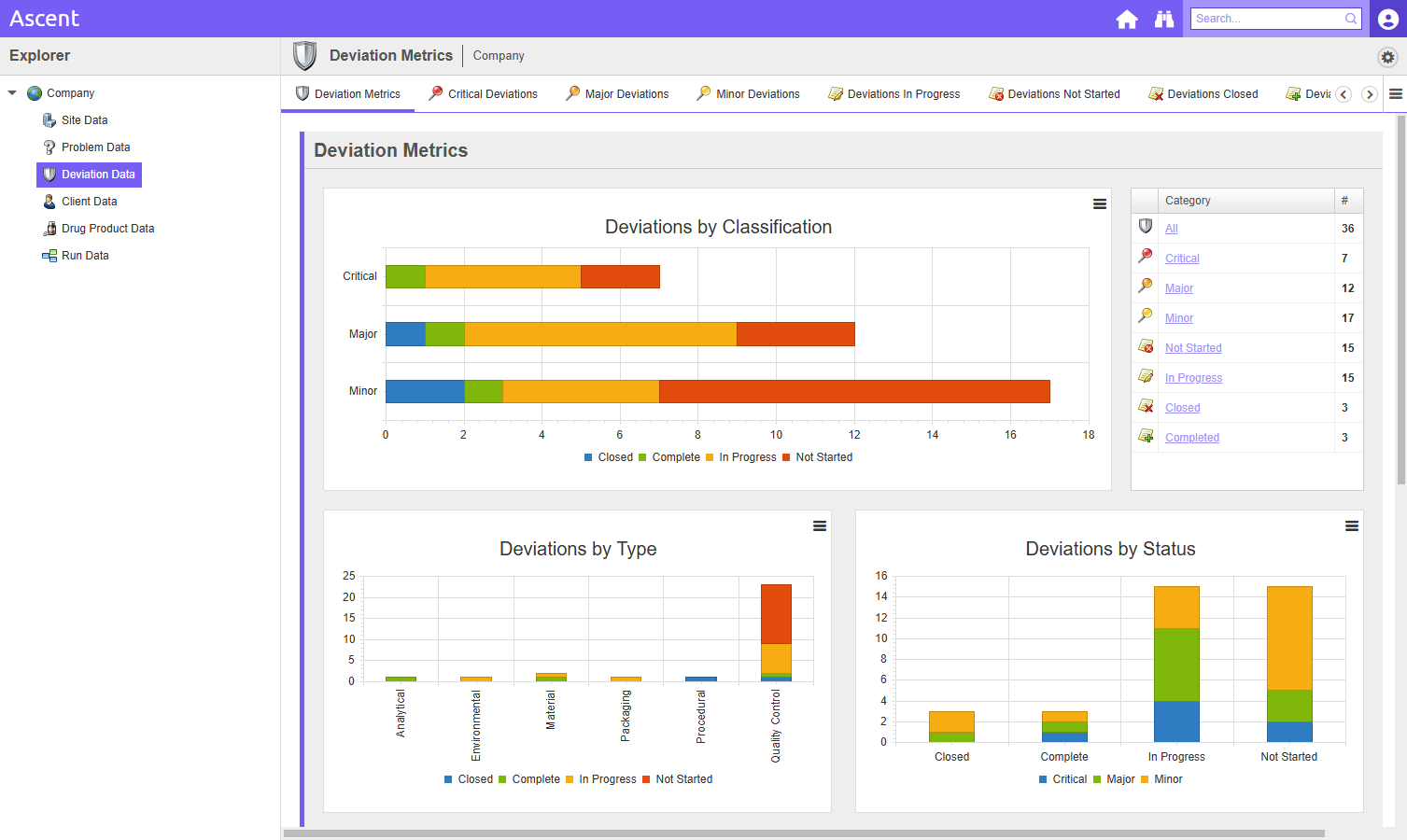Open the Closed category link
Image resolution: width=1407 pixels, height=840 pixels.
coord(1183,408)
